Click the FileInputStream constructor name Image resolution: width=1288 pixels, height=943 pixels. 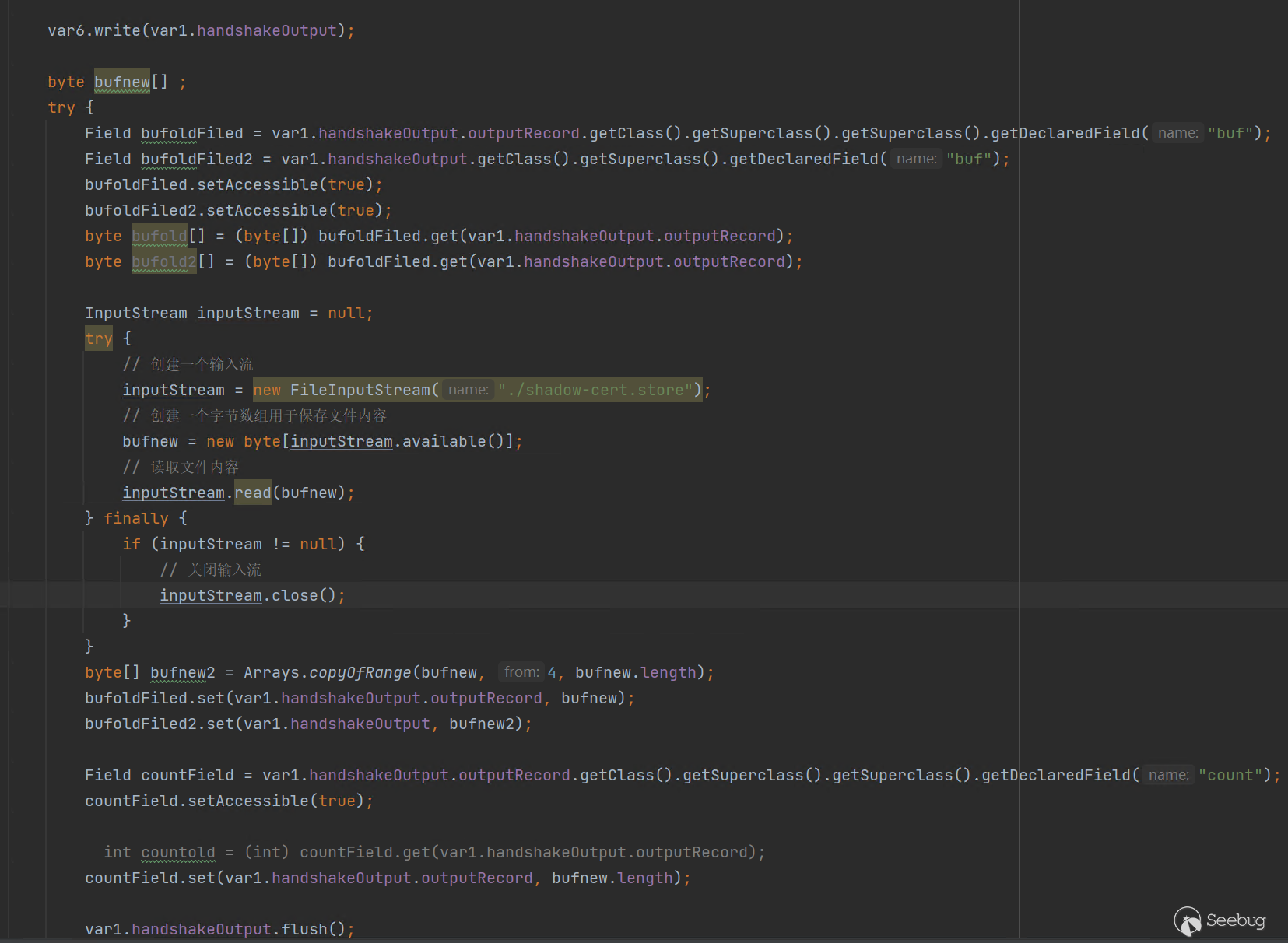tap(360, 390)
